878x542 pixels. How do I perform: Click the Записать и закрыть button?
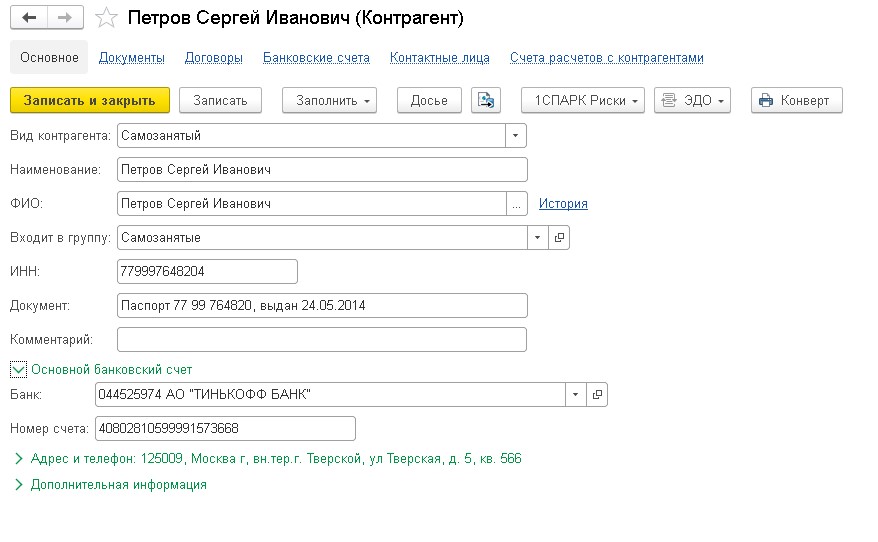click(x=90, y=100)
